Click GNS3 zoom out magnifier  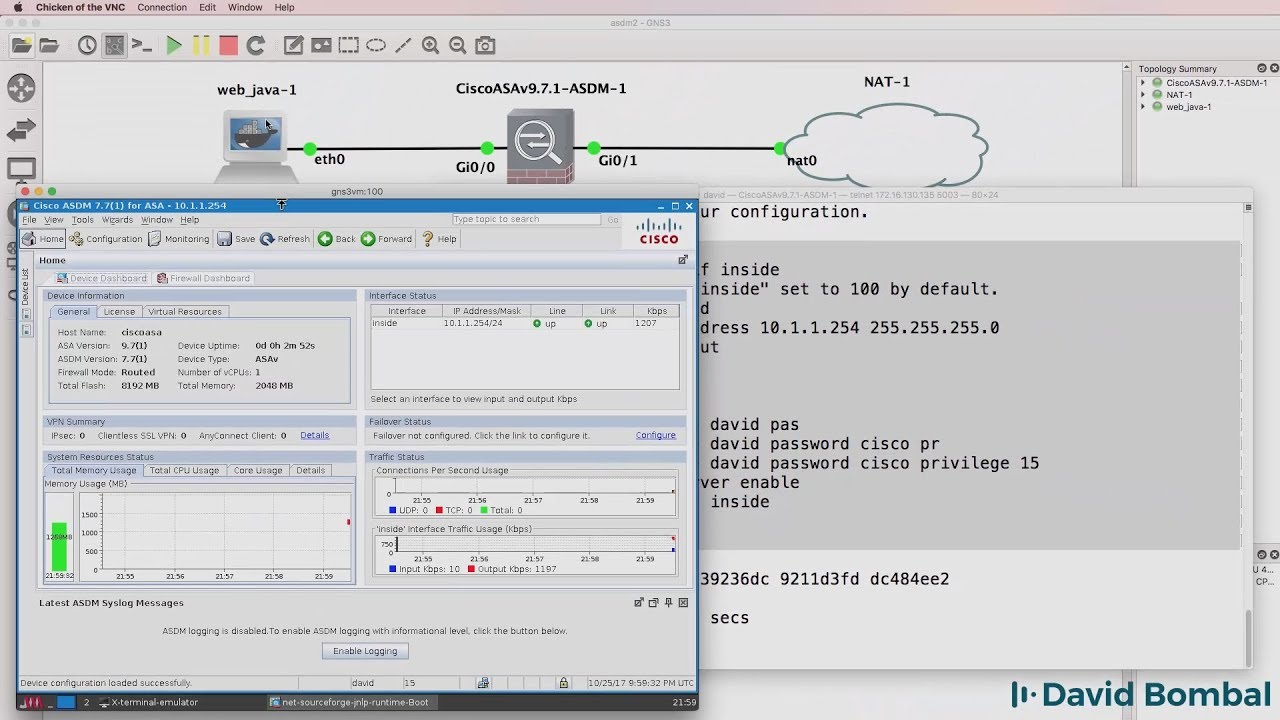click(458, 45)
